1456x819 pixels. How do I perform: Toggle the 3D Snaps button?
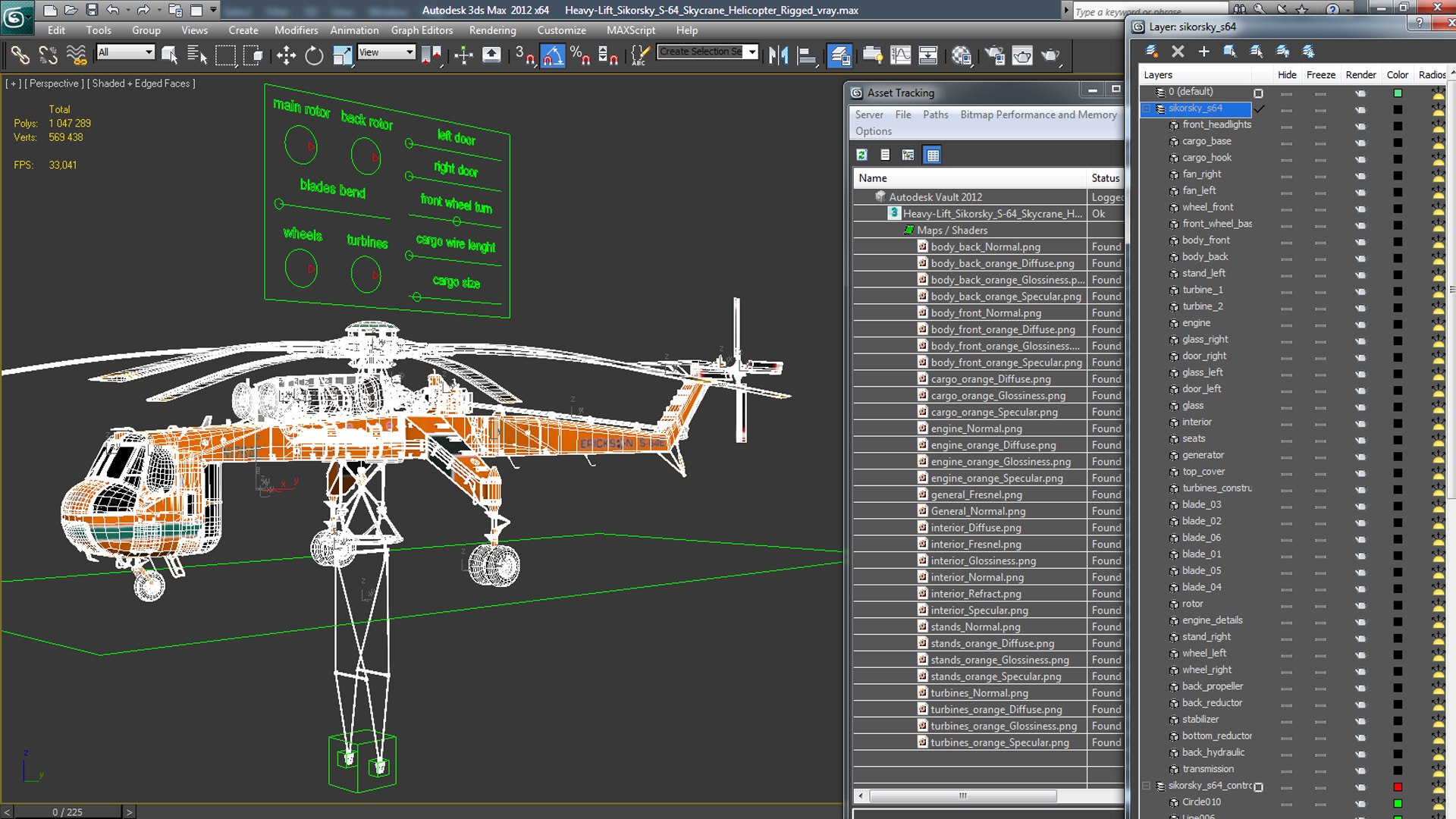coord(525,55)
